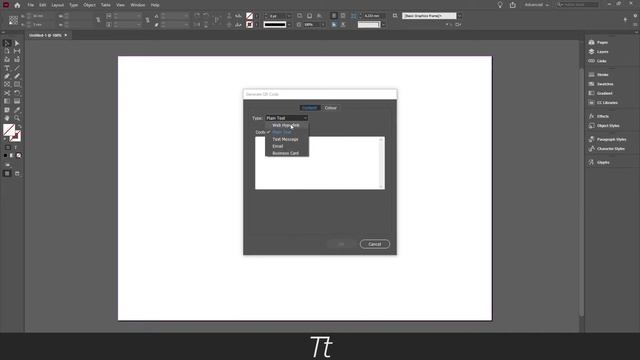Open the Stroke panel
This screenshot has height=360, width=640.
coord(598,75)
